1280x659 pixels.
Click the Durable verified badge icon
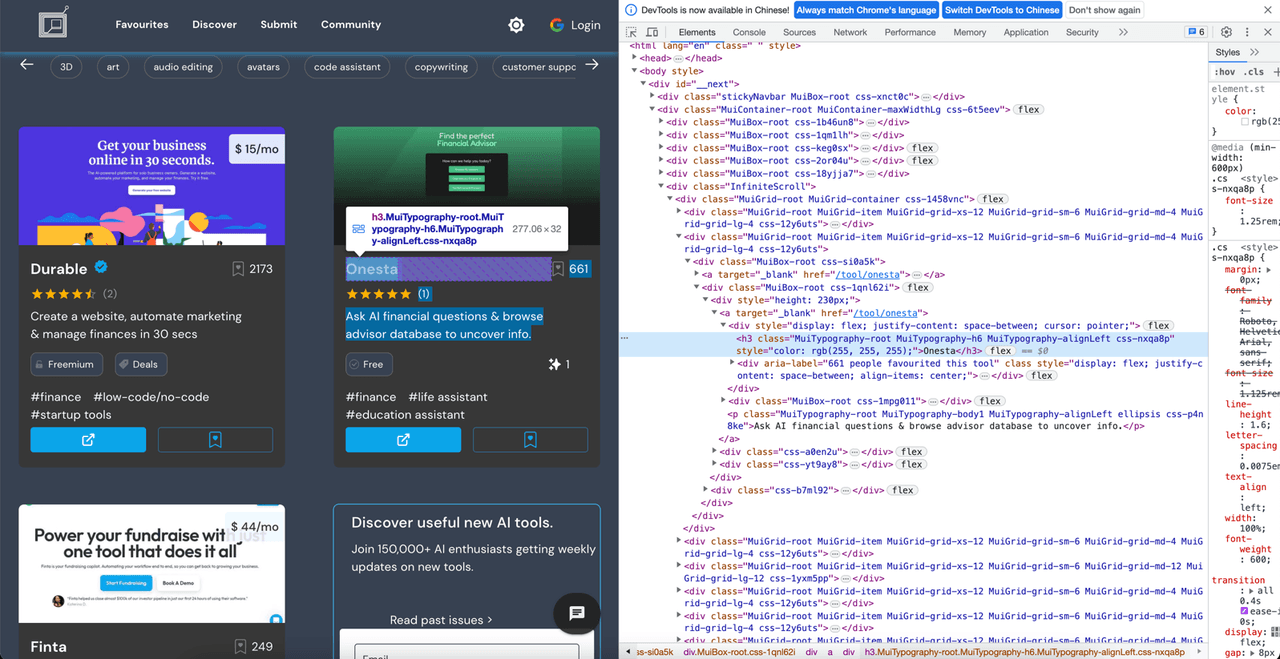click(x=101, y=268)
